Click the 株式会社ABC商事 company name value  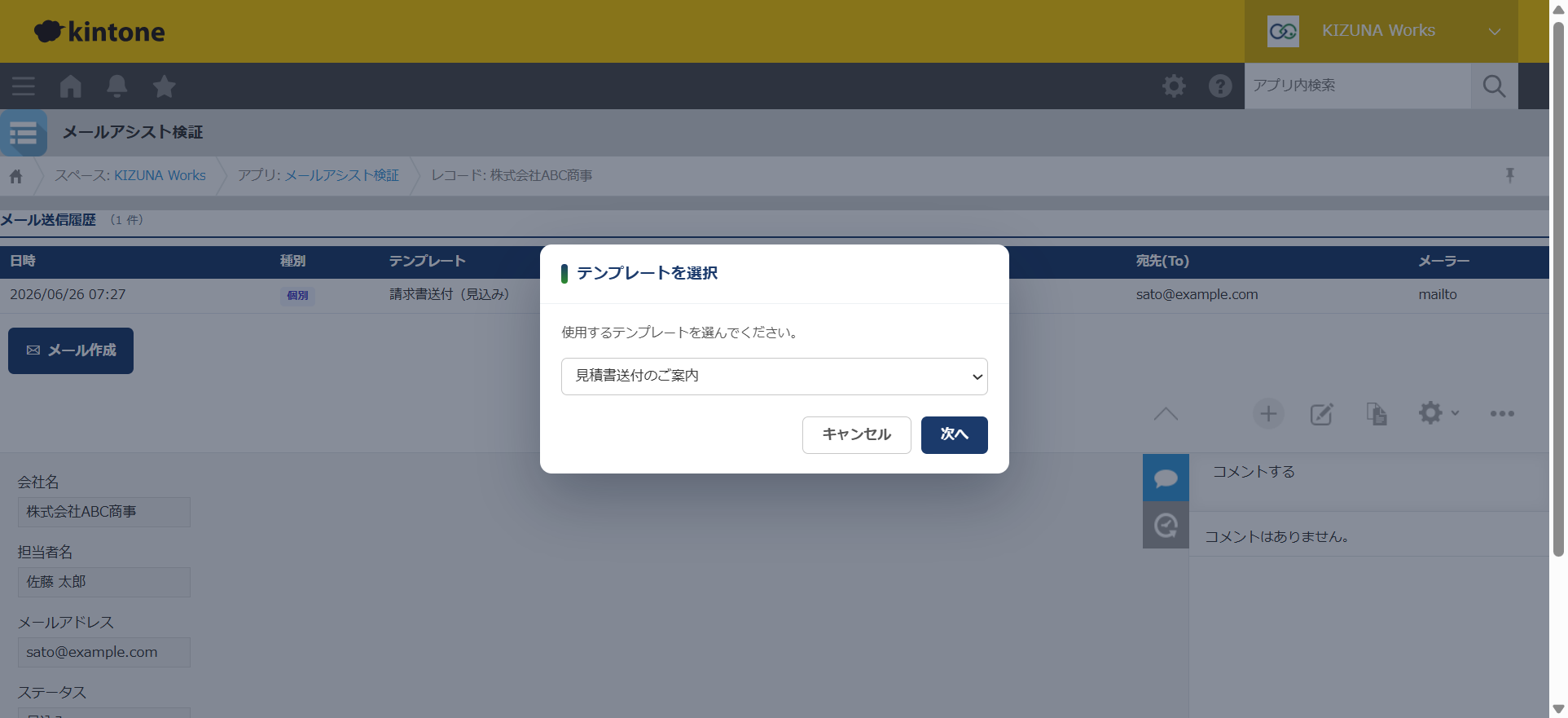tap(104, 512)
